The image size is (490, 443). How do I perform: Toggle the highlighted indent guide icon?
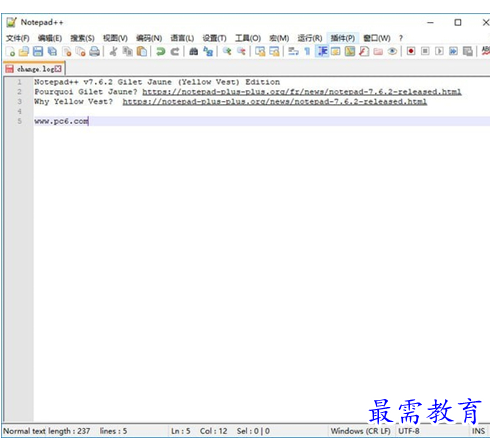[322, 51]
